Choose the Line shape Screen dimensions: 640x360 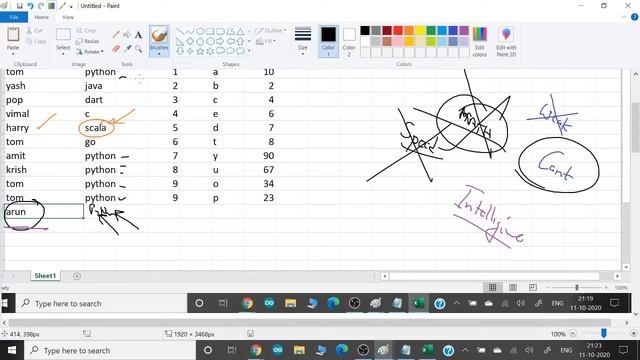point(180,31)
